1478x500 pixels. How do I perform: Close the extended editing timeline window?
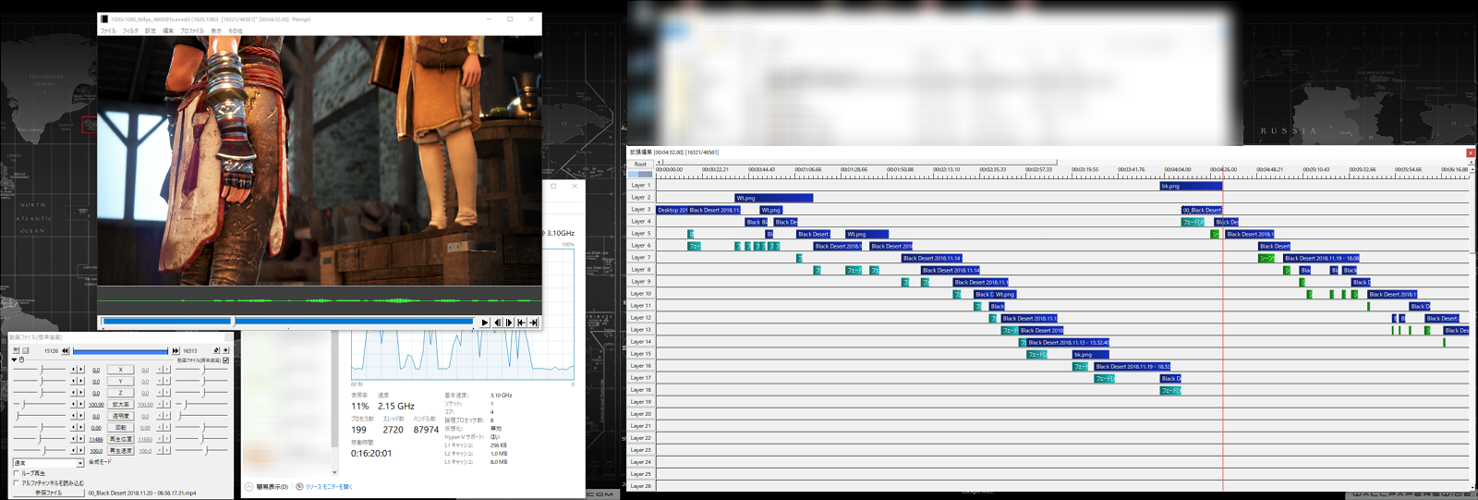(x=1470, y=152)
